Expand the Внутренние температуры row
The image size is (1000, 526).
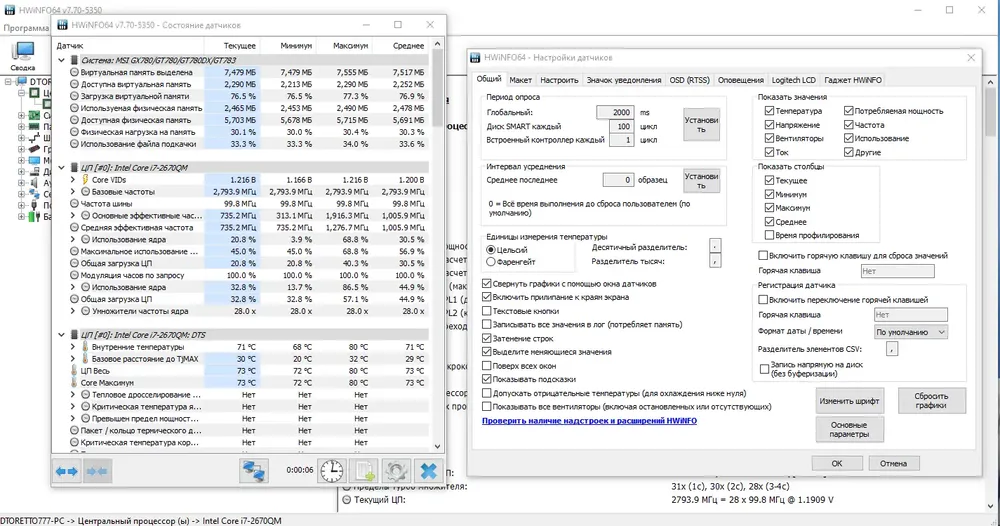tap(73, 347)
